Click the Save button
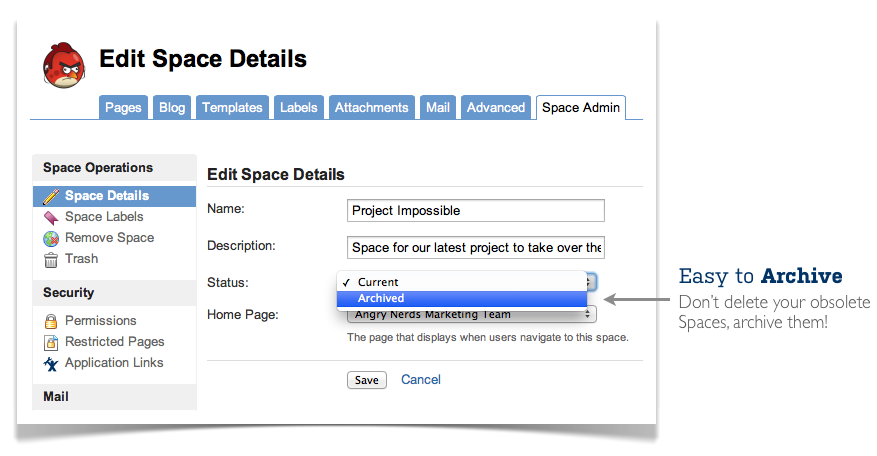This screenshot has height=456, width=877. (366, 380)
